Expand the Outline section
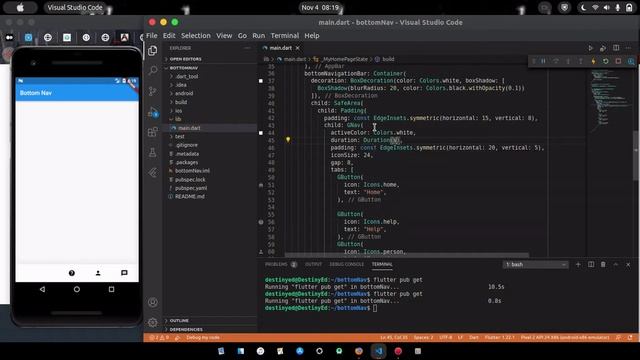The image size is (640, 360). point(210,320)
